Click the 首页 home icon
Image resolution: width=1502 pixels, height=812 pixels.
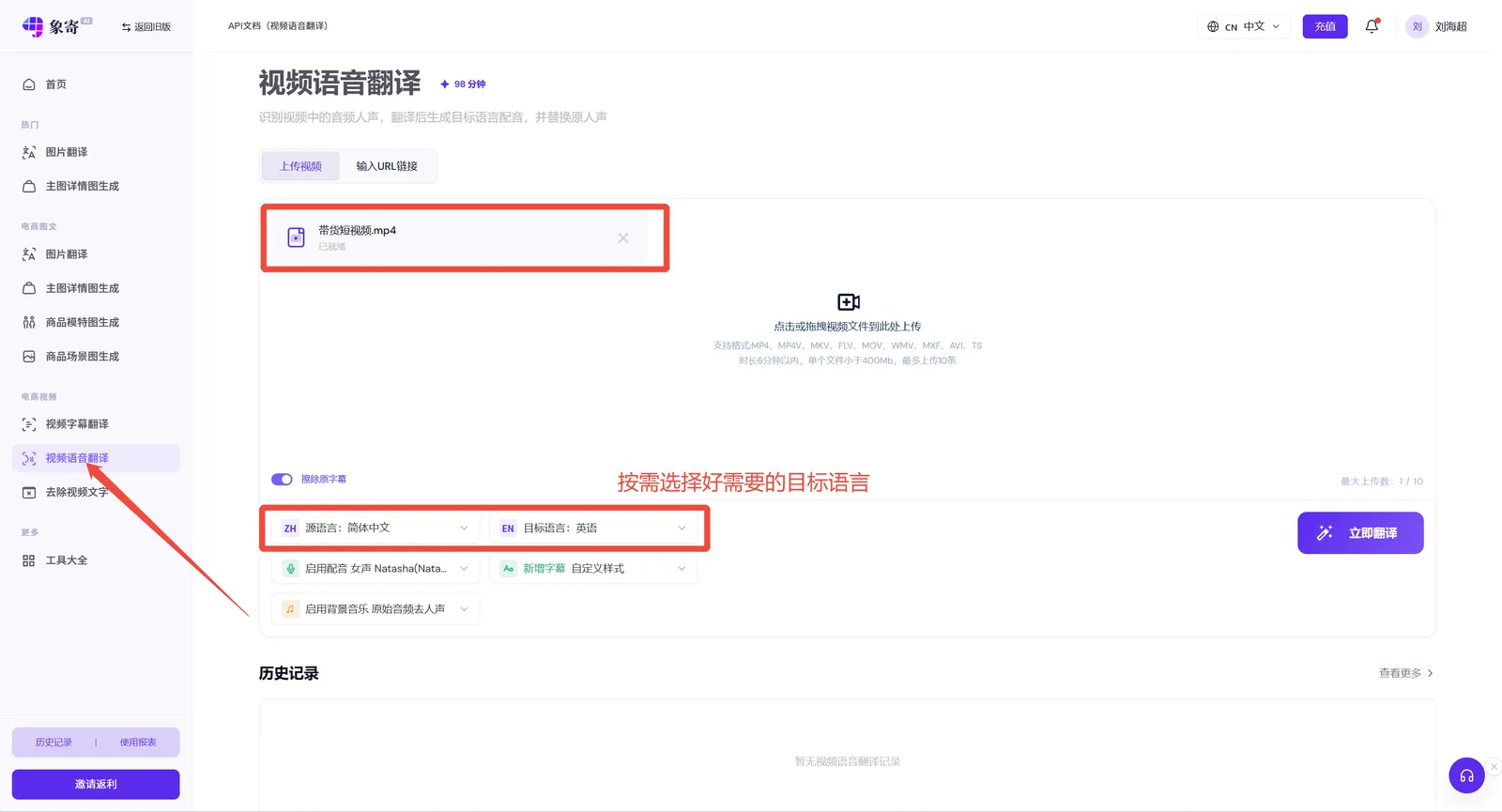pyautogui.click(x=29, y=84)
